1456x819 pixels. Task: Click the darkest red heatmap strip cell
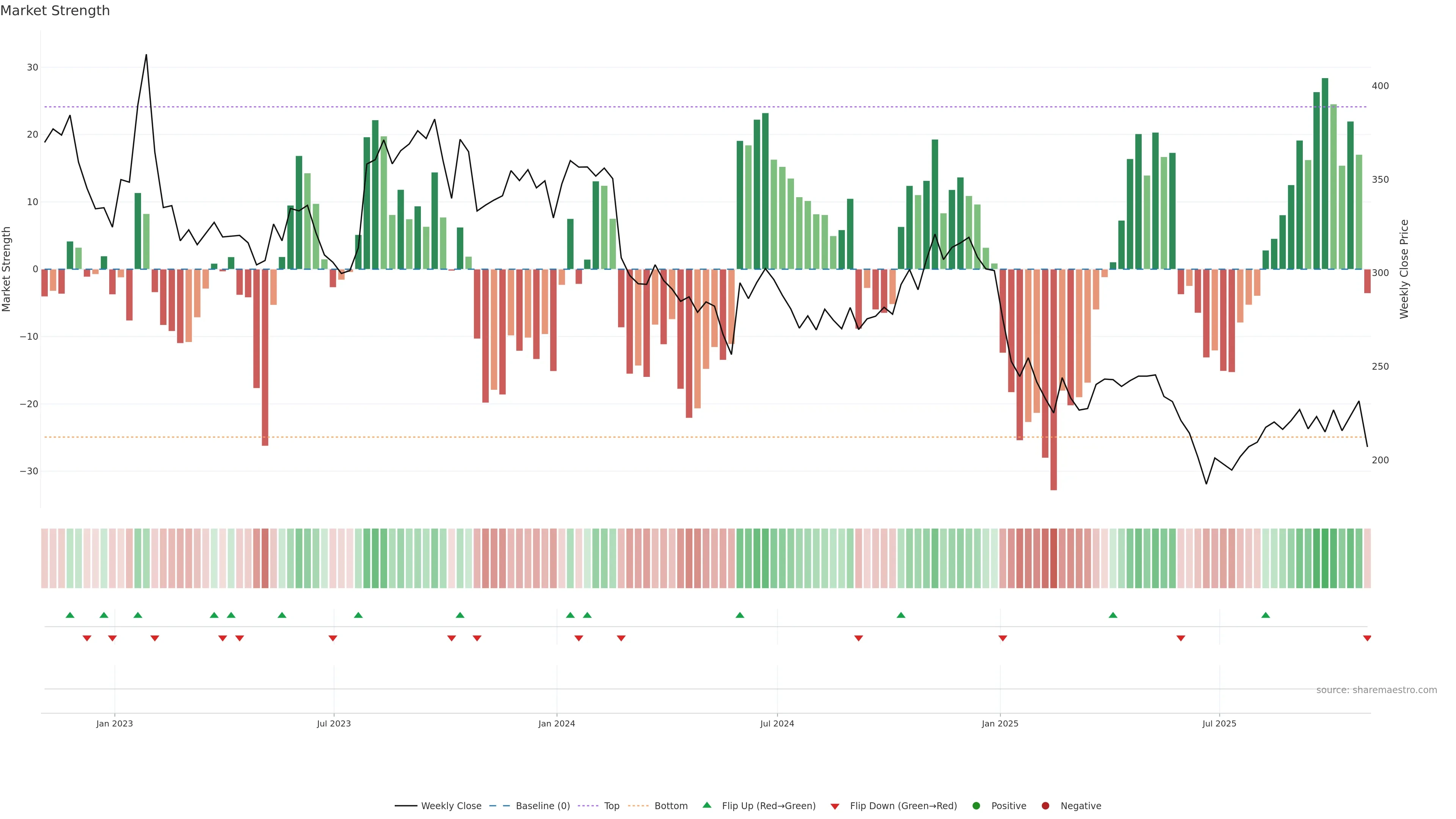point(1054,559)
